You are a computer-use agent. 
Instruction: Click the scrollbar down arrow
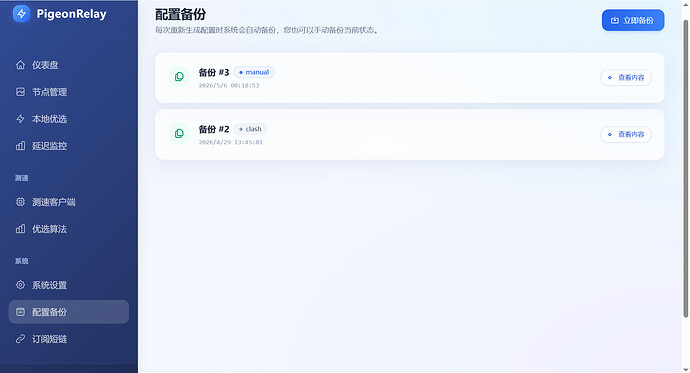point(686,369)
